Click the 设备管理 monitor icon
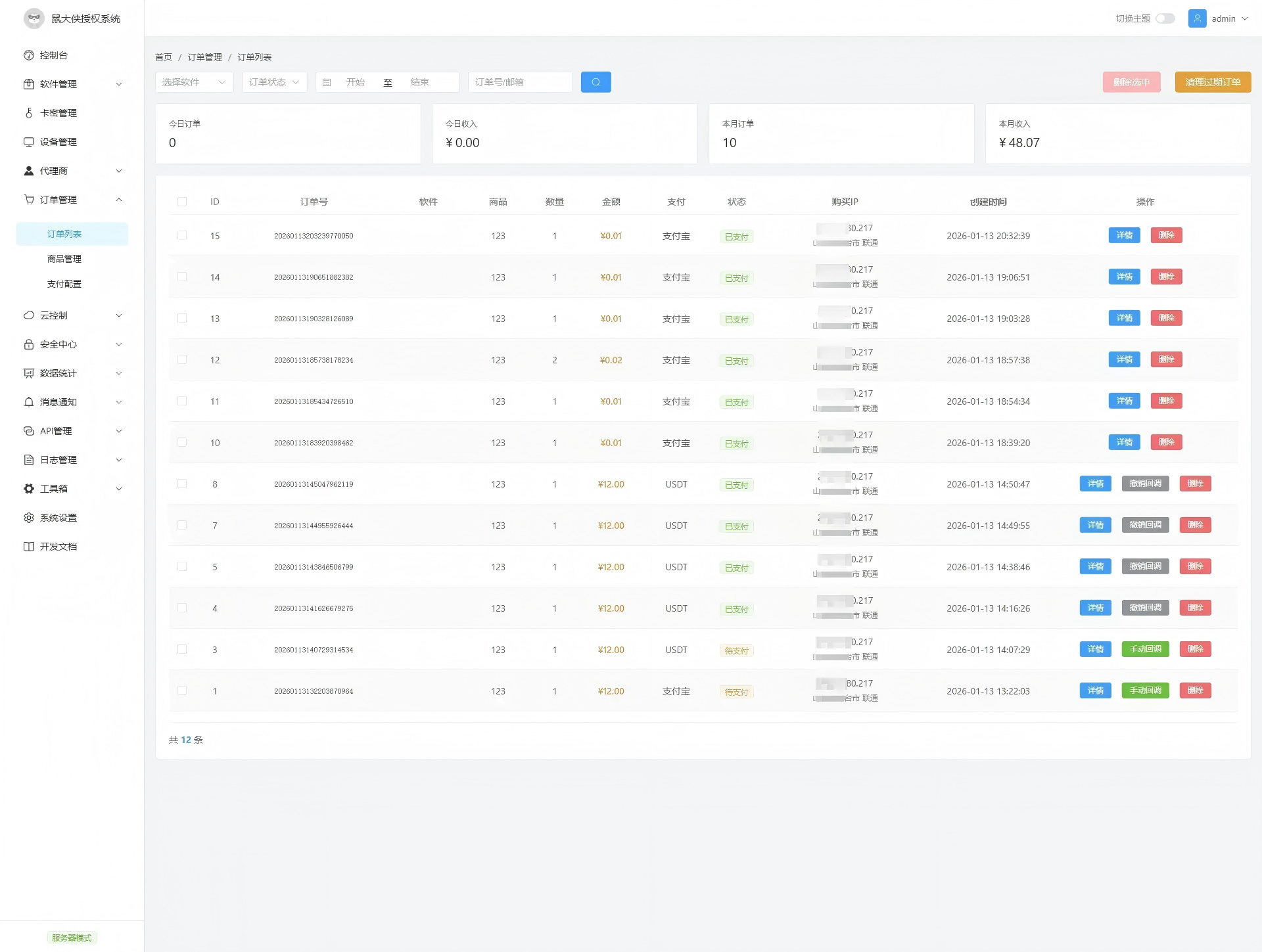 pos(29,142)
